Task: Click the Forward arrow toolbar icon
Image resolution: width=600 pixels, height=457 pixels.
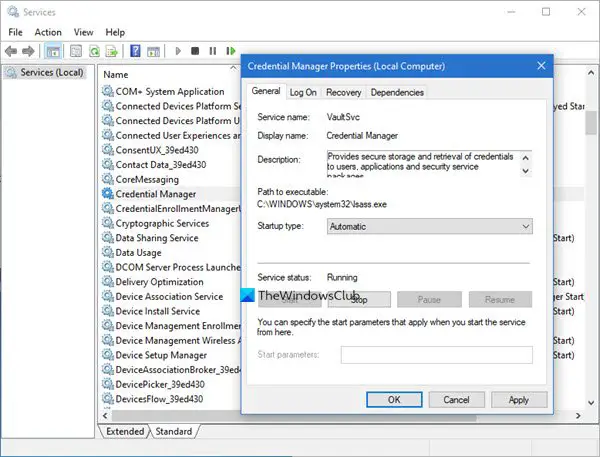Action: click(28, 51)
